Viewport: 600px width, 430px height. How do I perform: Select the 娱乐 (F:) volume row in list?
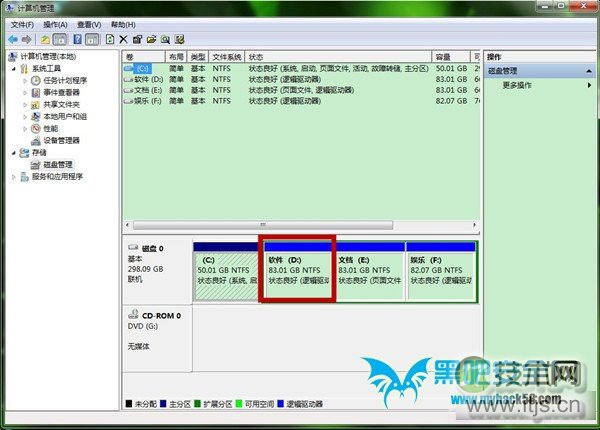click(301, 101)
